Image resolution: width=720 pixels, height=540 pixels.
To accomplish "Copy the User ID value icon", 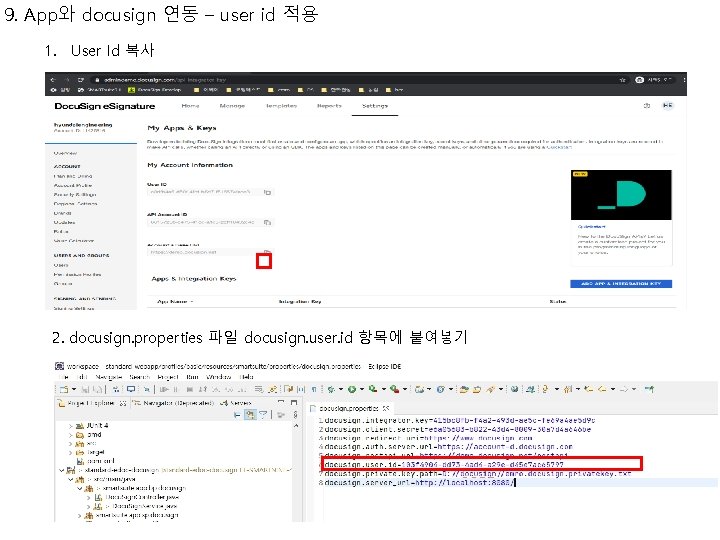I will click(267, 192).
